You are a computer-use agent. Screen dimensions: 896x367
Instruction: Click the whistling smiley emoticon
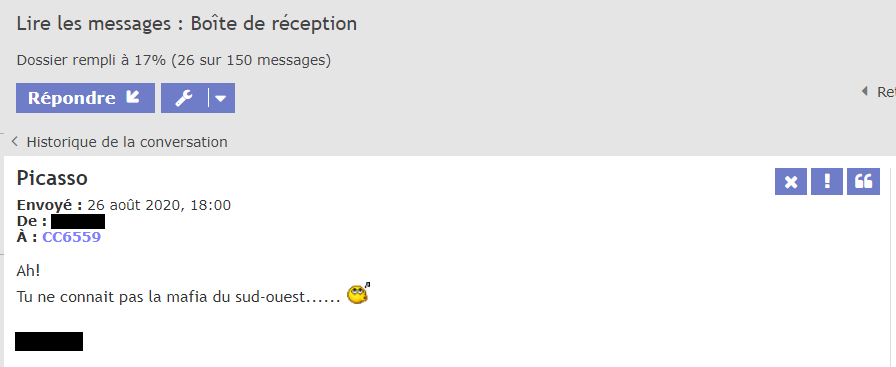tap(358, 294)
